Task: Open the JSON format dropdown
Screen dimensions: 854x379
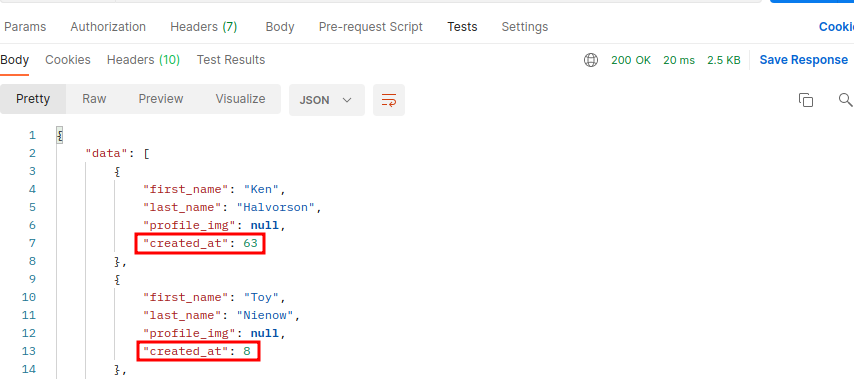Action: point(327,100)
